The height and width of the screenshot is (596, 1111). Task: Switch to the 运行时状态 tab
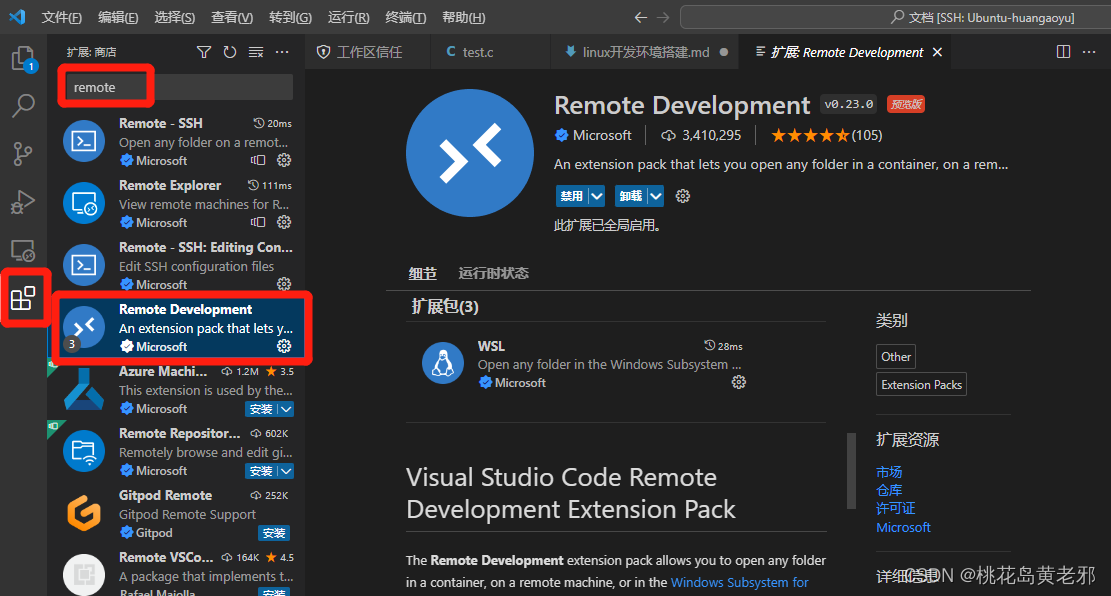click(x=493, y=273)
